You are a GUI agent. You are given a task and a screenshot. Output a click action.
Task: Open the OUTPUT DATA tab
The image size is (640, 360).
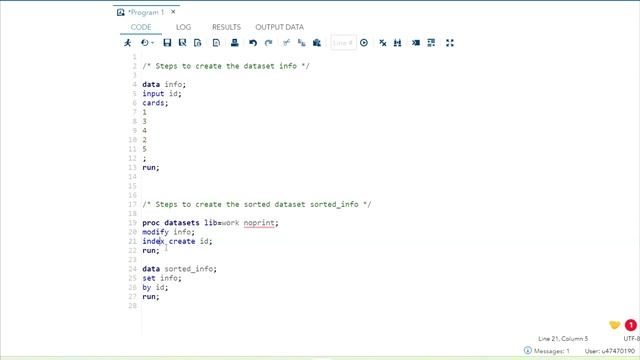(280, 27)
